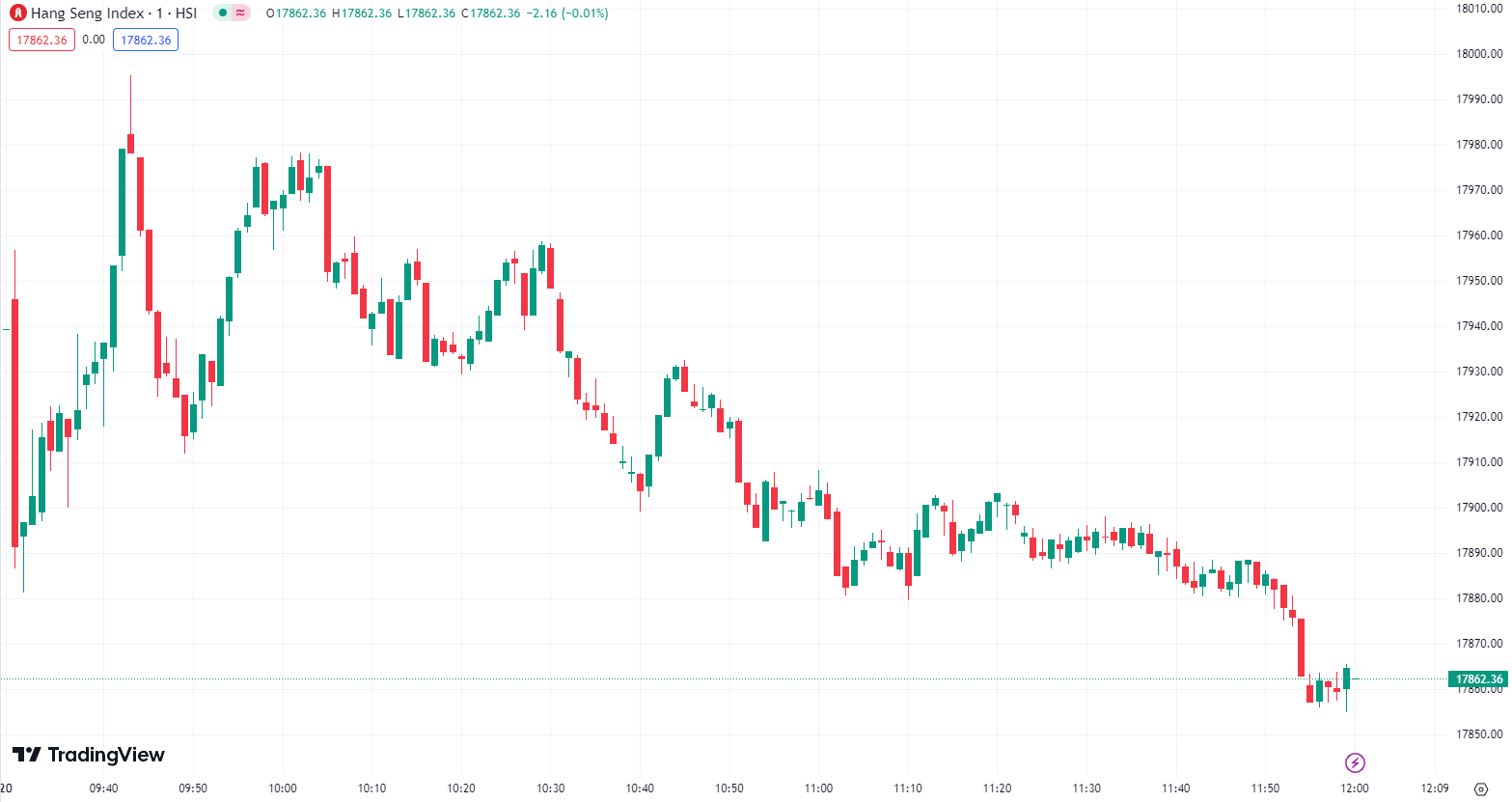Click the green market open status dot
The image size is (1512, 802).
click(223, 14)
